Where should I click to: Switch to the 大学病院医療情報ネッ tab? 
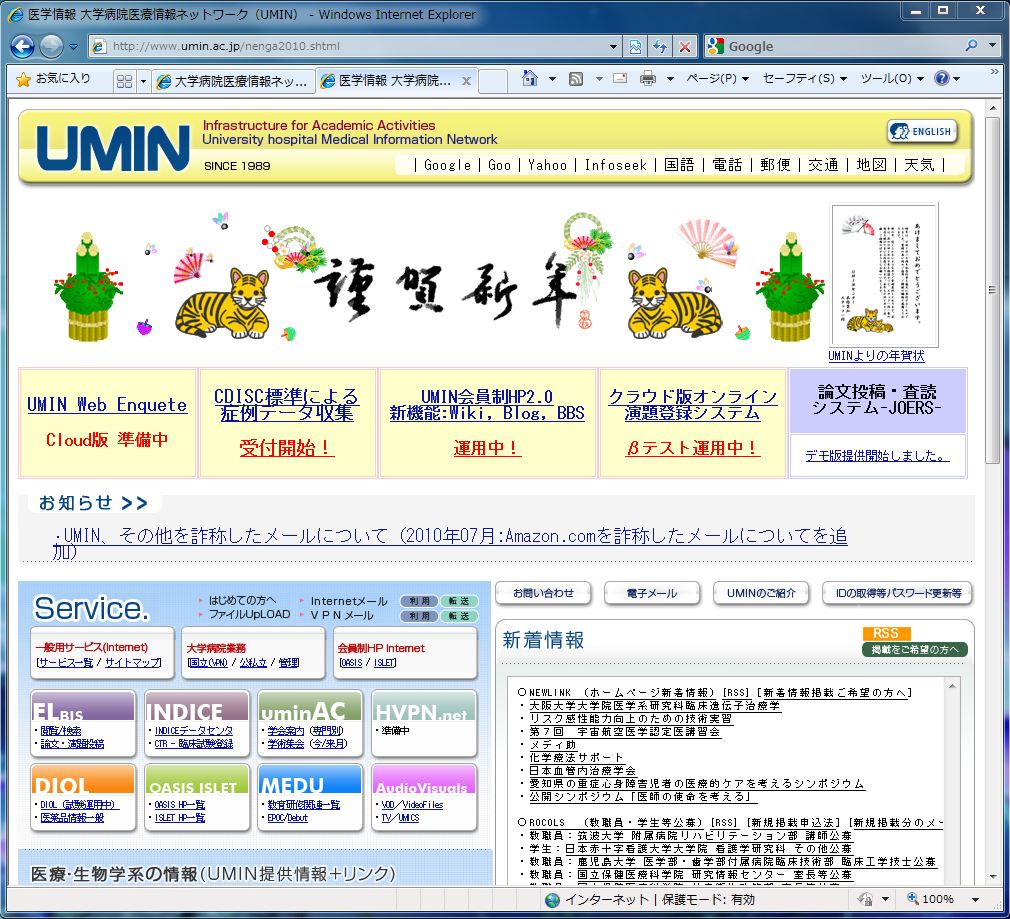[x=232, y=81]
